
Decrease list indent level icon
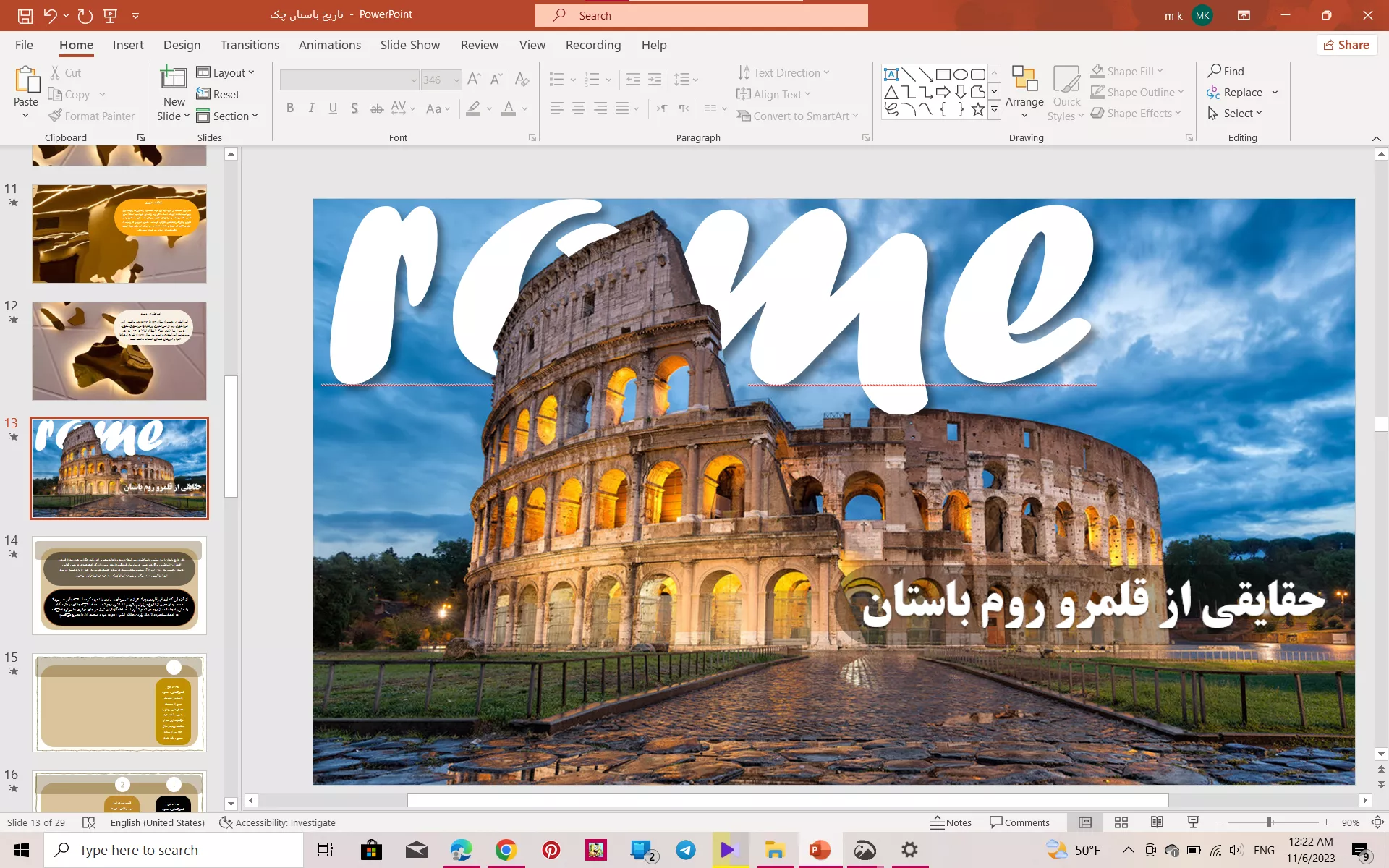(633, 80)
